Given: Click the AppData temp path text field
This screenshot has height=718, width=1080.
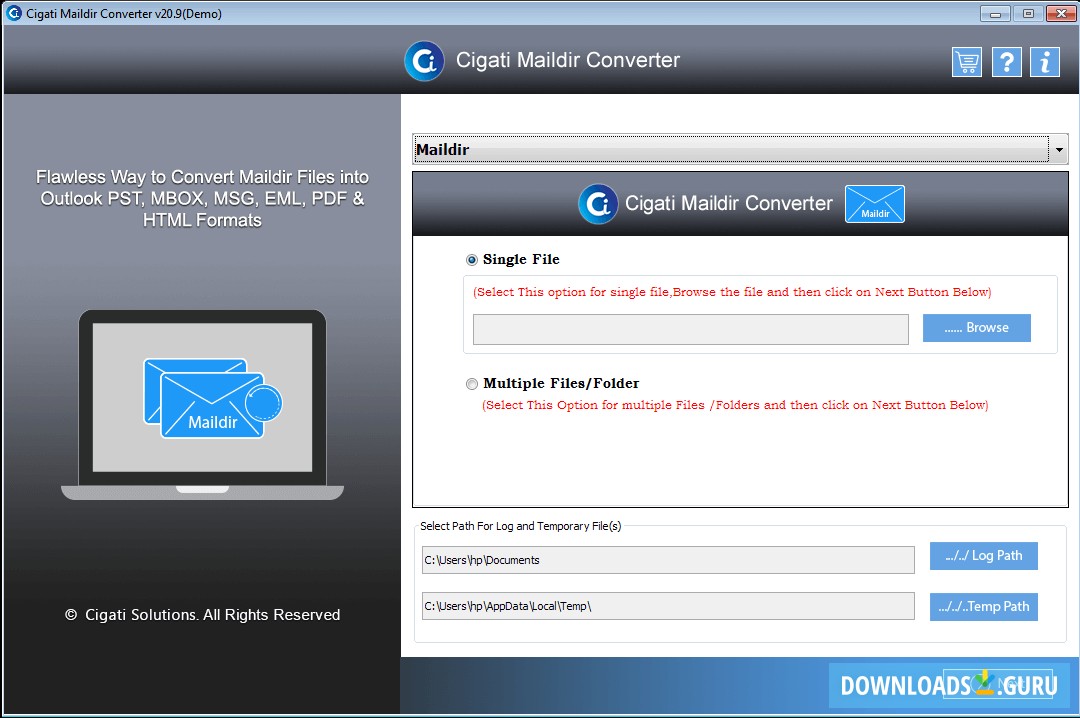Looking at the screenshot, I should (668, 606).
